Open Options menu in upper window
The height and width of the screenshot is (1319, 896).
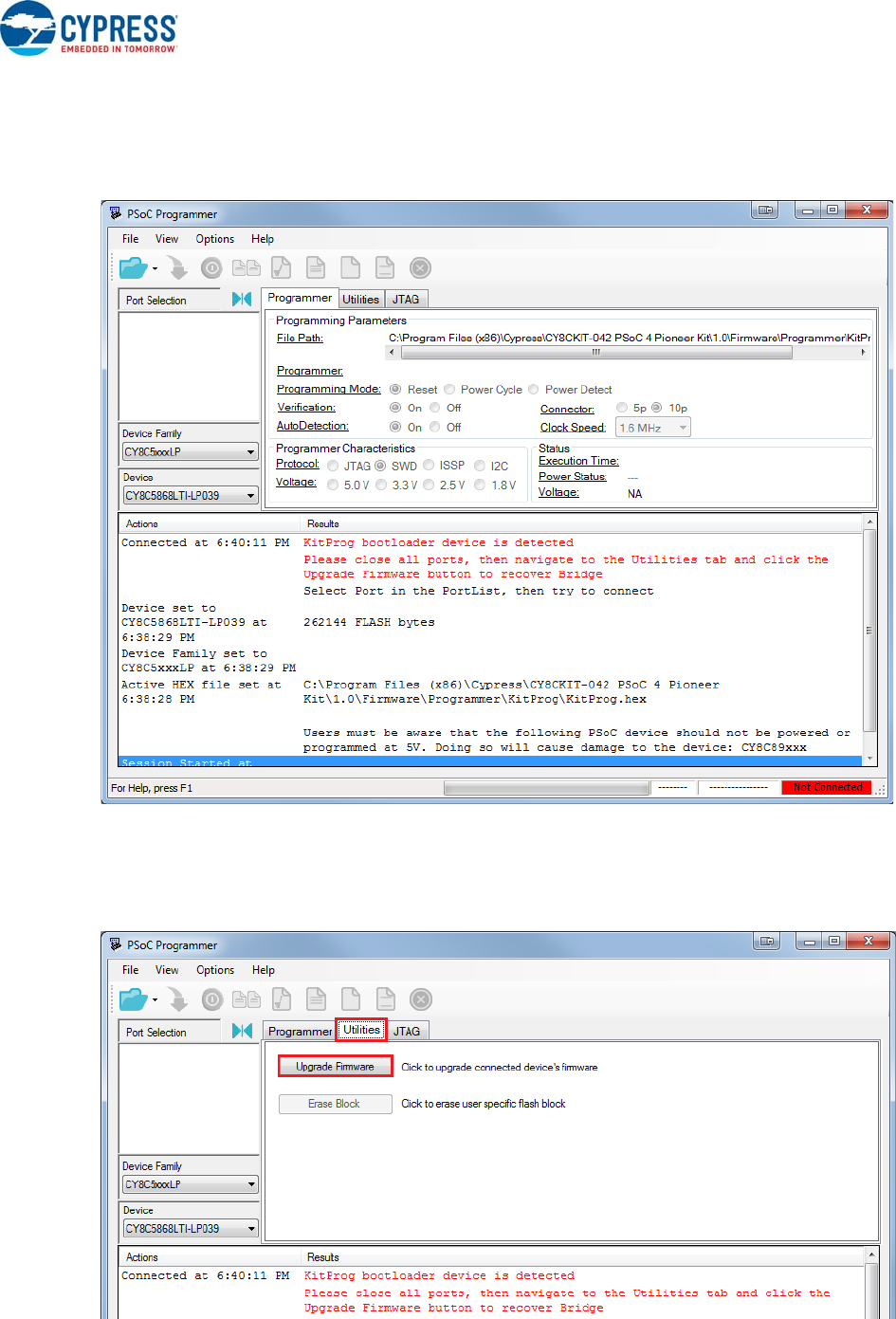click(x=214, y=239)
